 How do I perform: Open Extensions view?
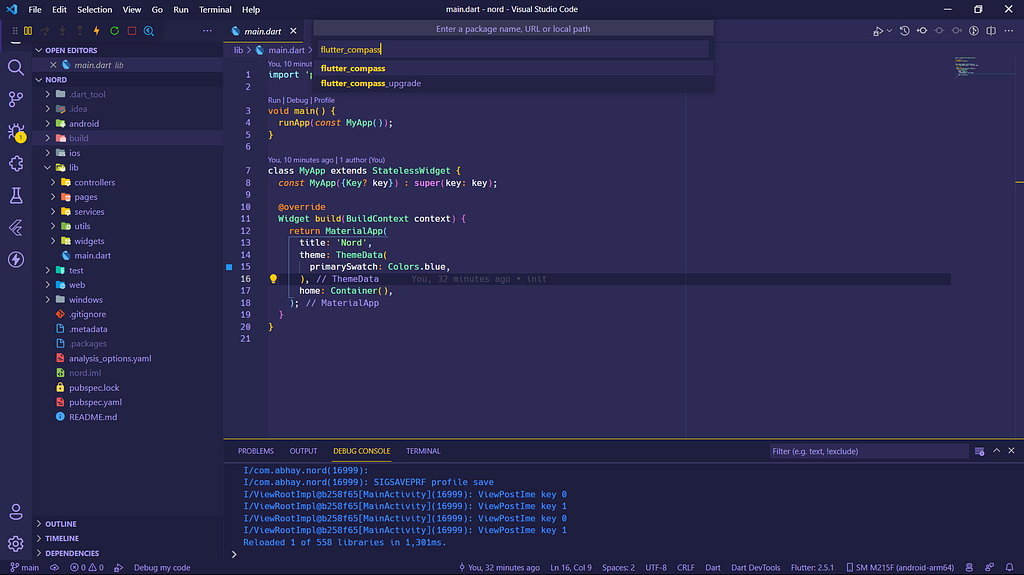(x=16, y=163)
